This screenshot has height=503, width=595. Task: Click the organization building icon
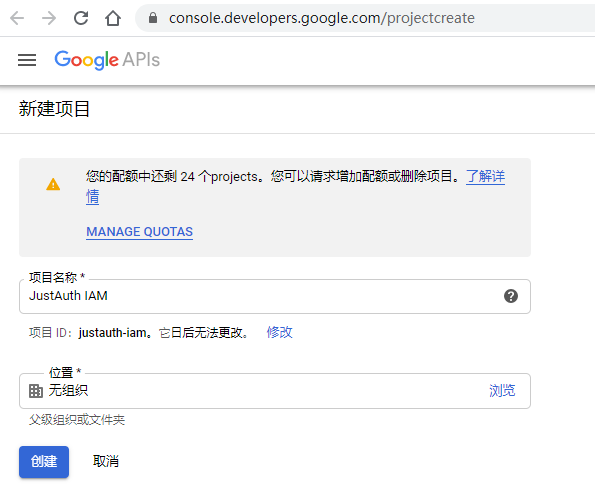coord(36,391)
